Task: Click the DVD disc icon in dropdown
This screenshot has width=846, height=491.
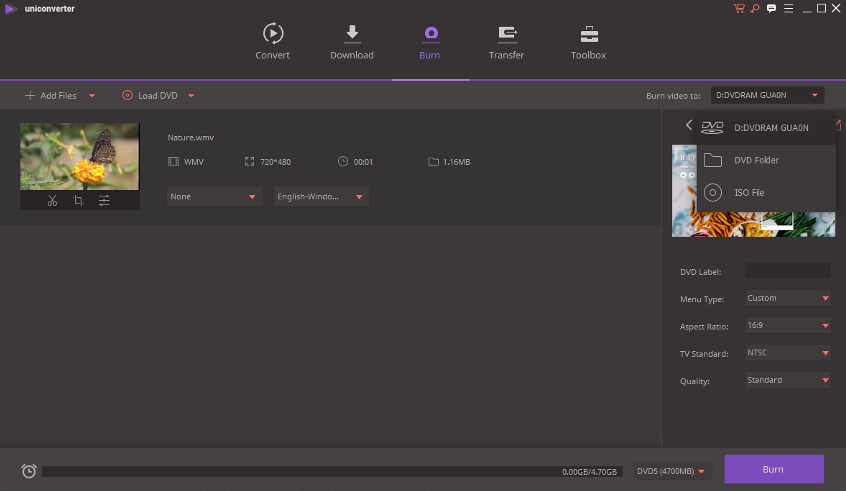Action: (x=712, y=127)
